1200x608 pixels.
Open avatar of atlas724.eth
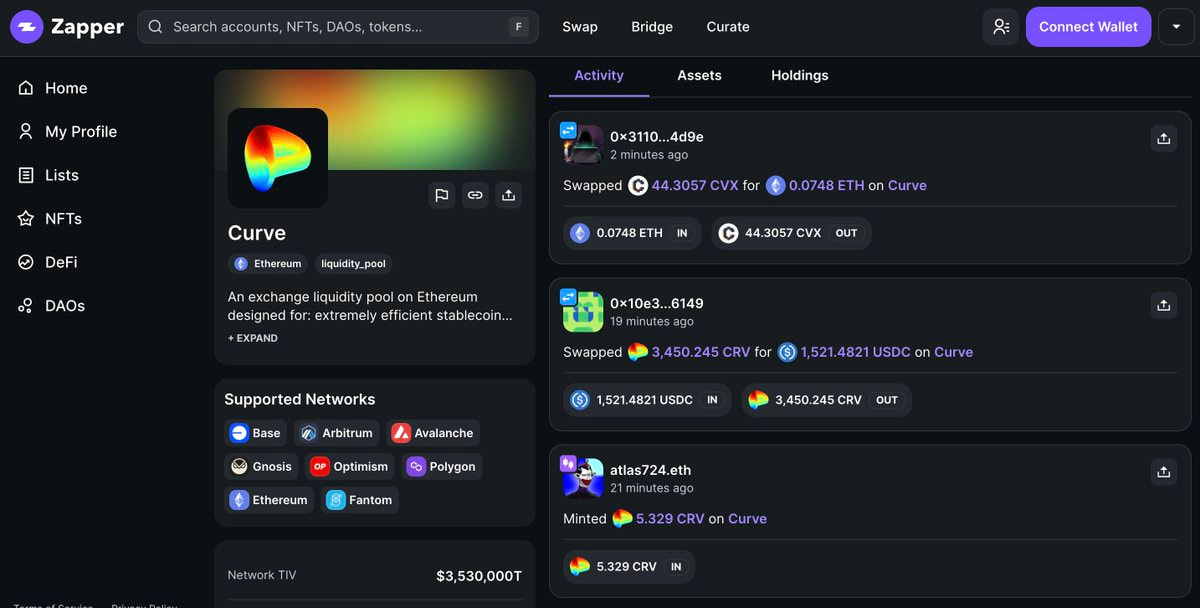(x=582, y=478)
